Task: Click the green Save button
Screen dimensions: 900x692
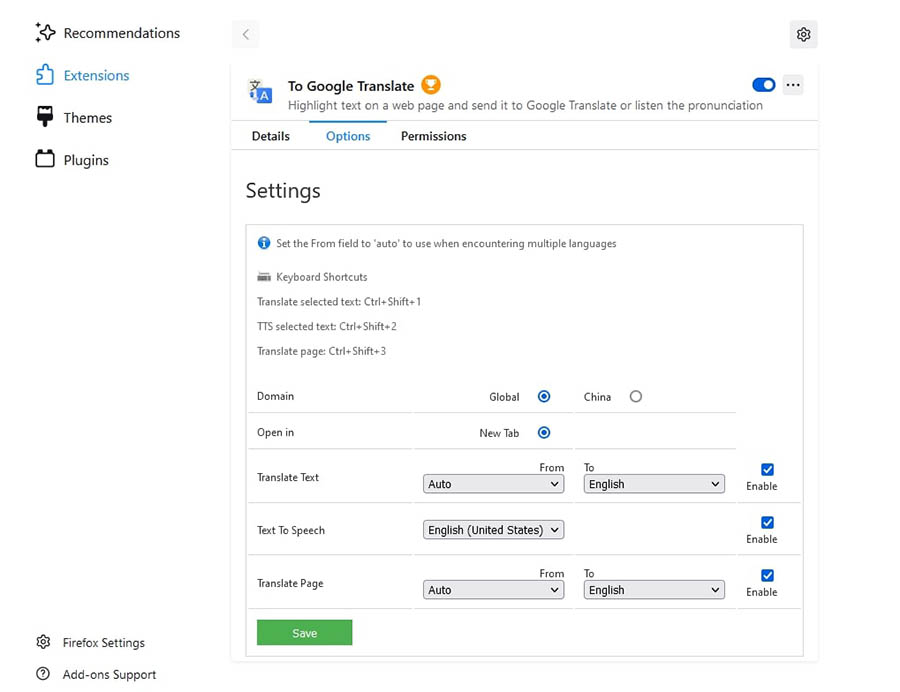Action: click(304, 633)
